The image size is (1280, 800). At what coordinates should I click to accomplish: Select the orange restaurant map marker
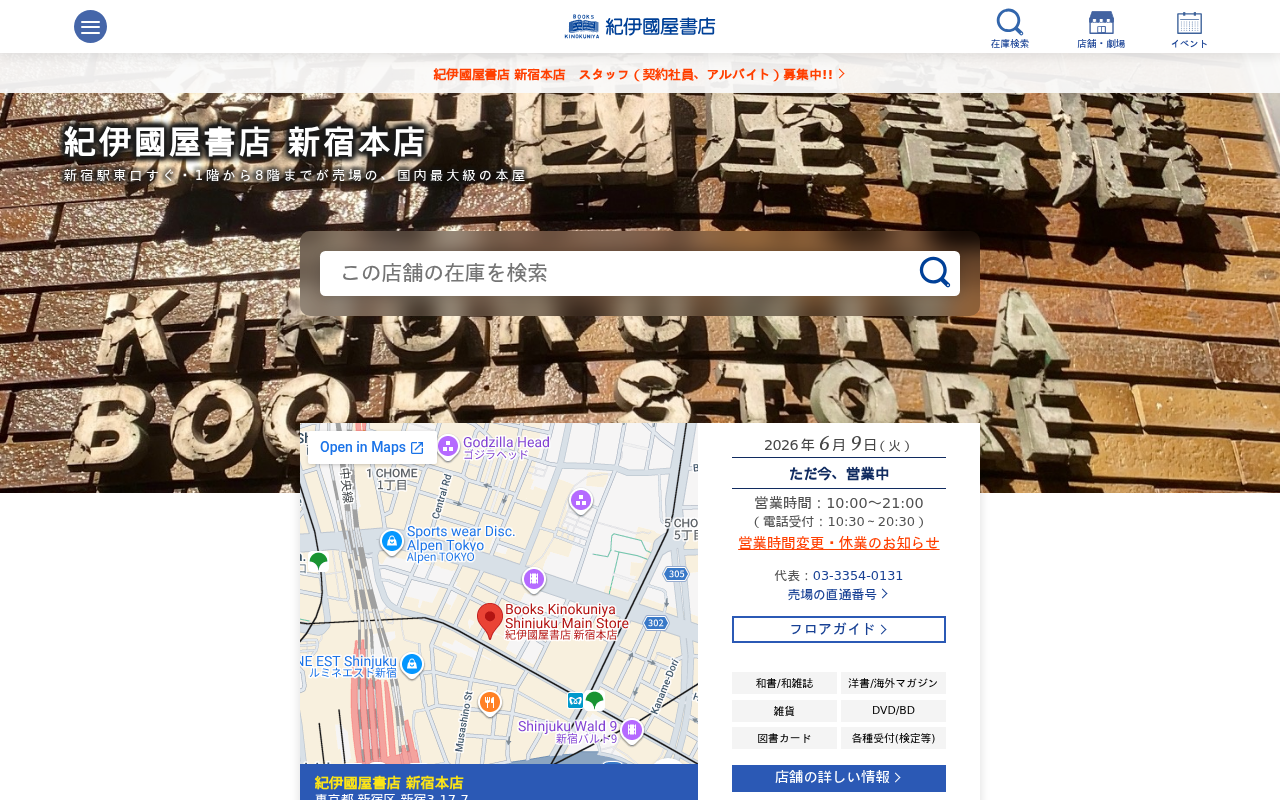coord(489,703)
